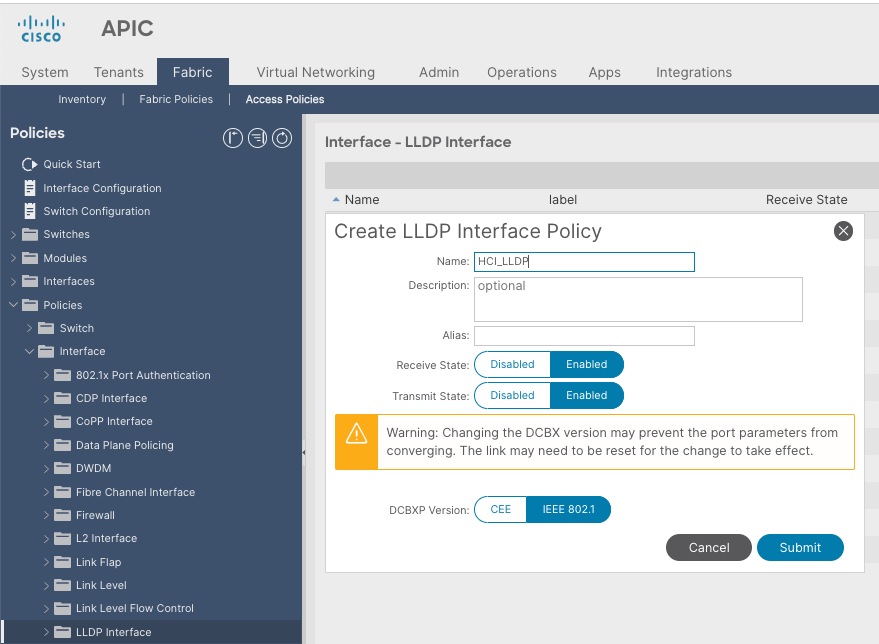879x644 pixels.
Task: Click the Cisco logo in the top left
Action: (x=41, y=28)
